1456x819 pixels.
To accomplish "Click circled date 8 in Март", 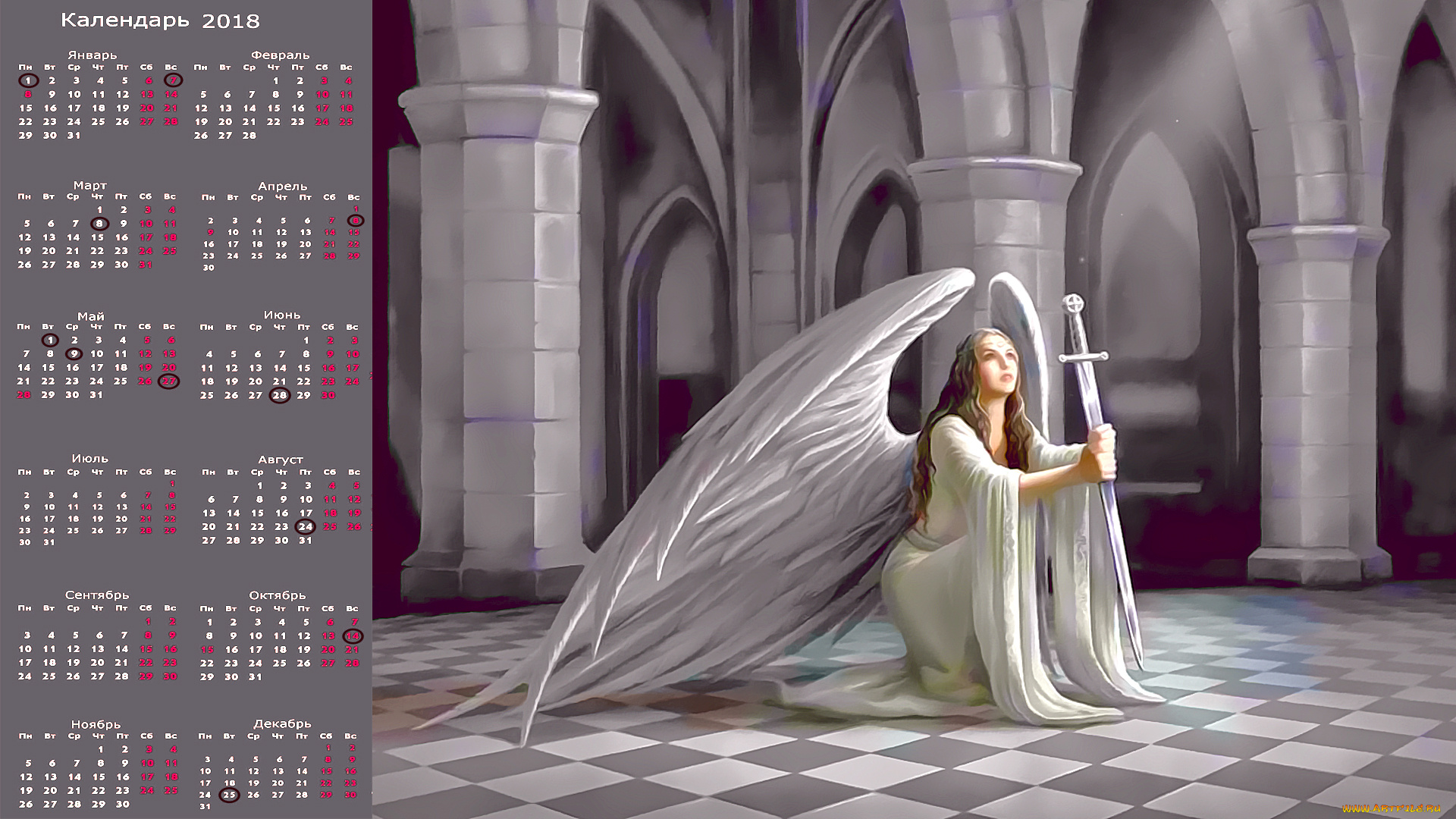I will coord(99,224).
